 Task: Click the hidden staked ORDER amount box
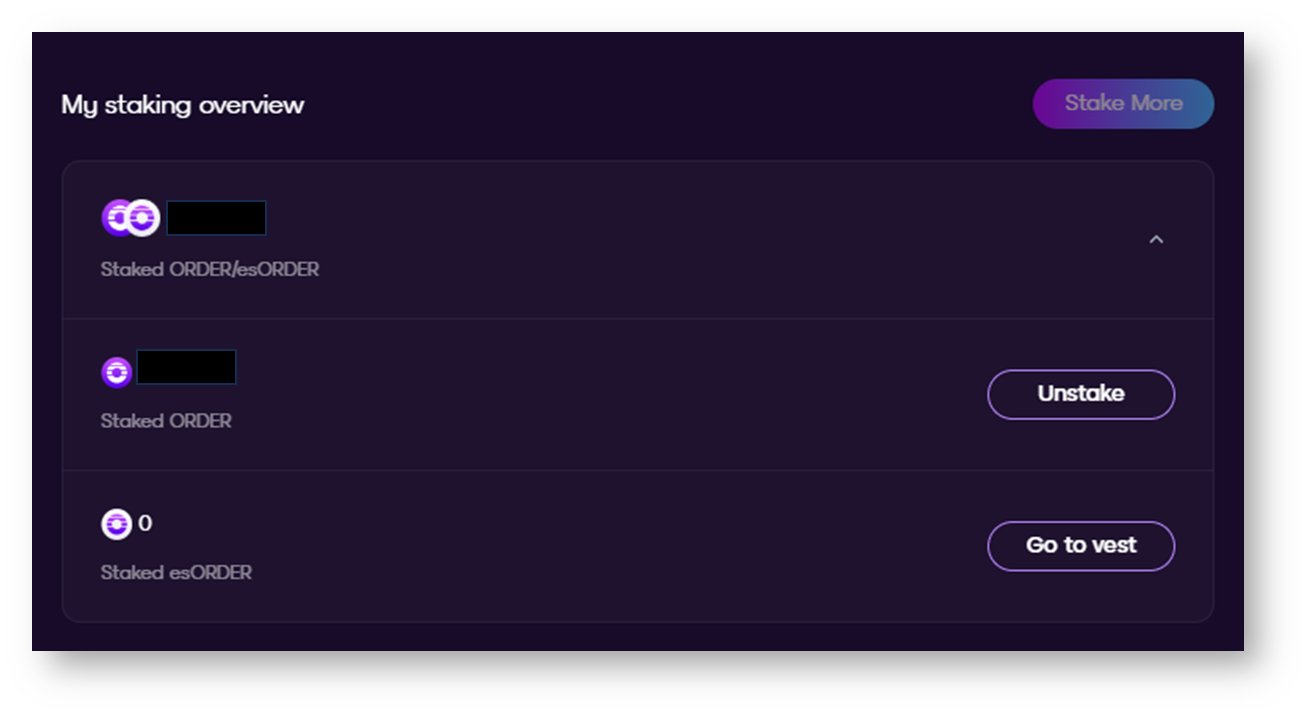[x=186, y=368]
